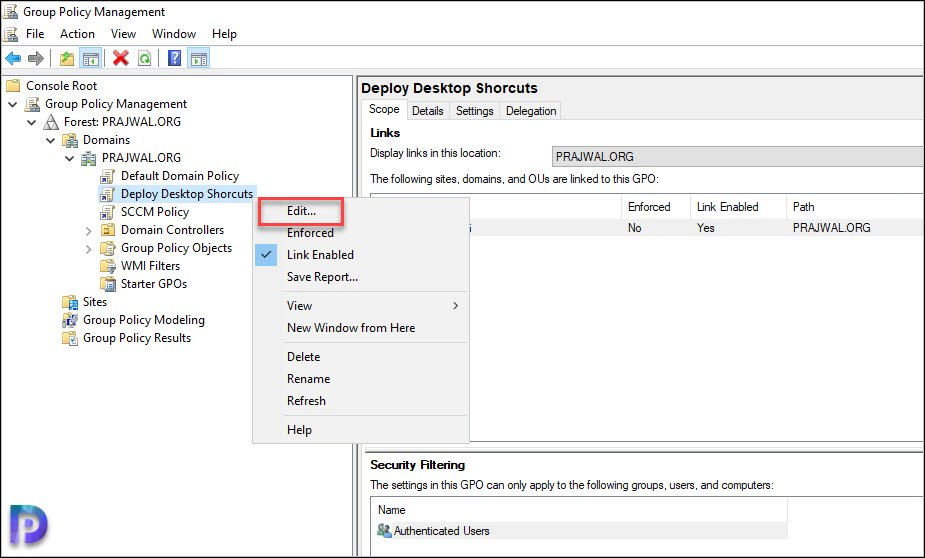This screenshot has width=925, height=558.
Task: Click the Domain Controllers OU icon
Action: (x=107, y=230)
